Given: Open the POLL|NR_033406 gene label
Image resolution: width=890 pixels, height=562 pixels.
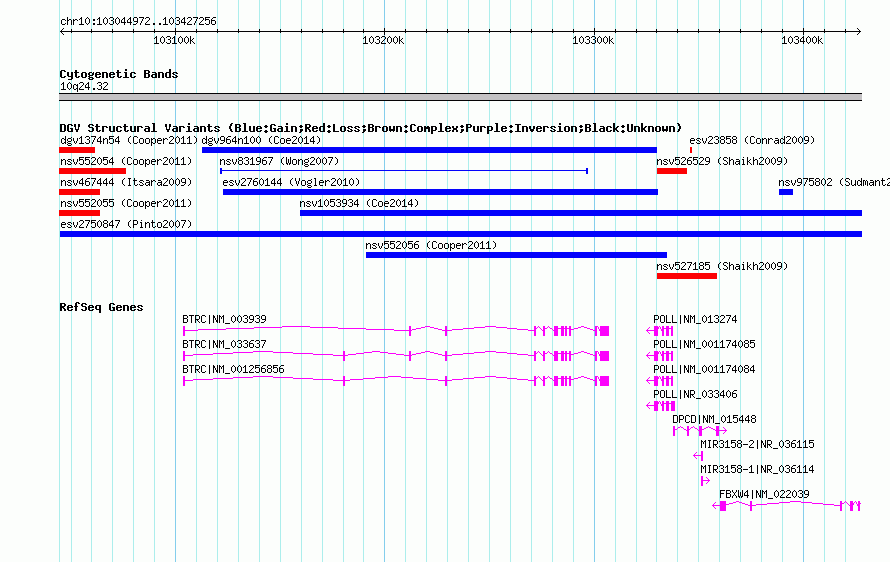Looking at the screenshot, I should (x=695, y=394).
